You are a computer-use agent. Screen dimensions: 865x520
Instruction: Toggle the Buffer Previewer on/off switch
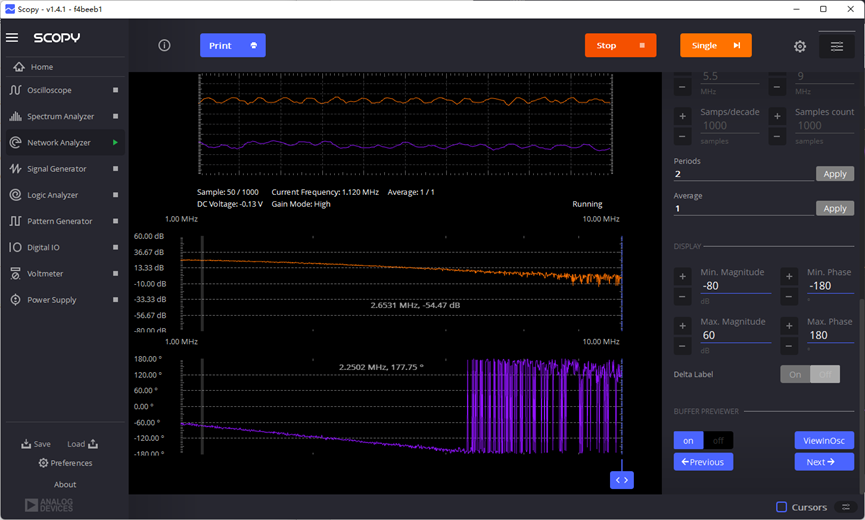click(x=703, y=441)
